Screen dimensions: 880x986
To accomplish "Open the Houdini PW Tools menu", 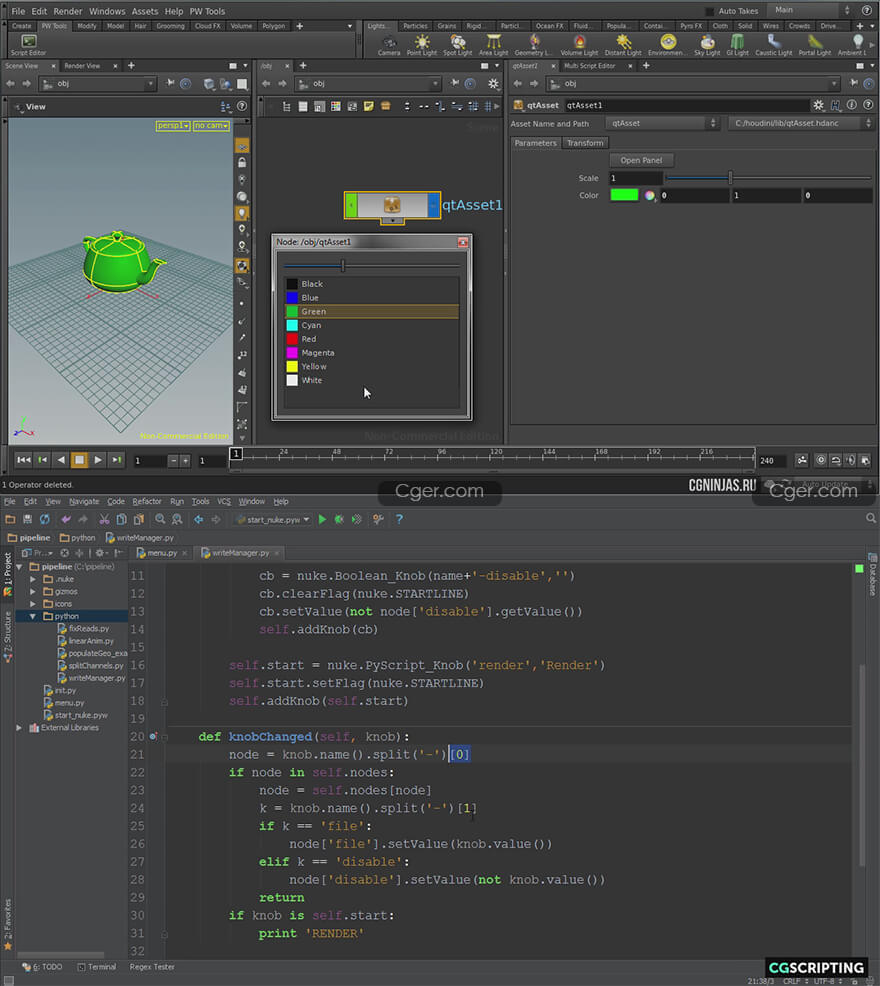I will (207, 11).
